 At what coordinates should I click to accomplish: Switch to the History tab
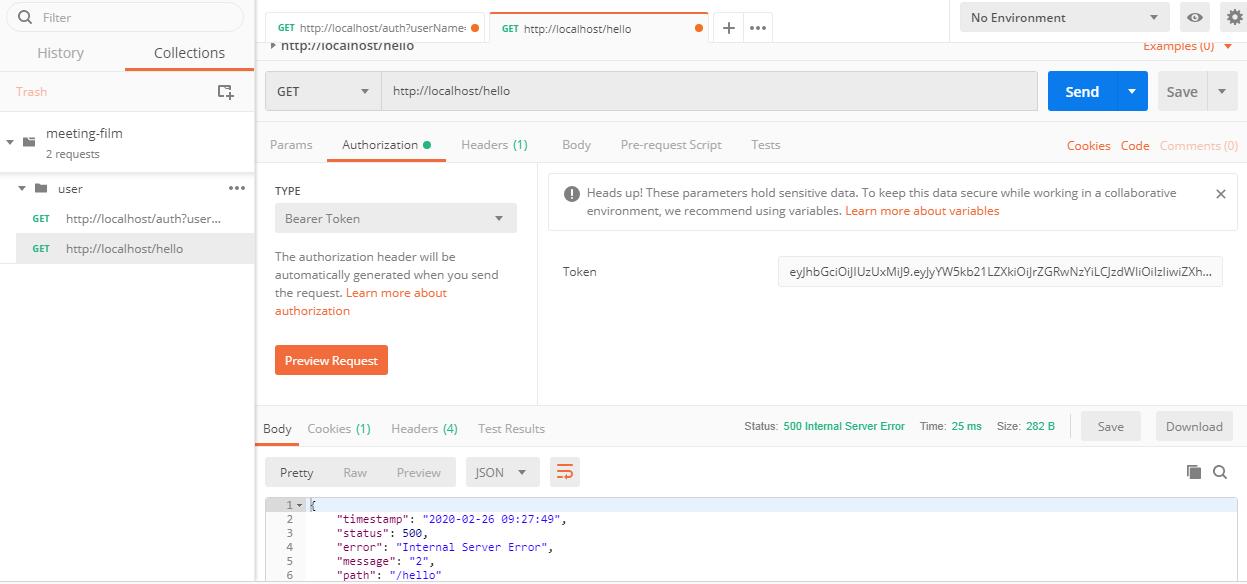(x=60, y=53)
